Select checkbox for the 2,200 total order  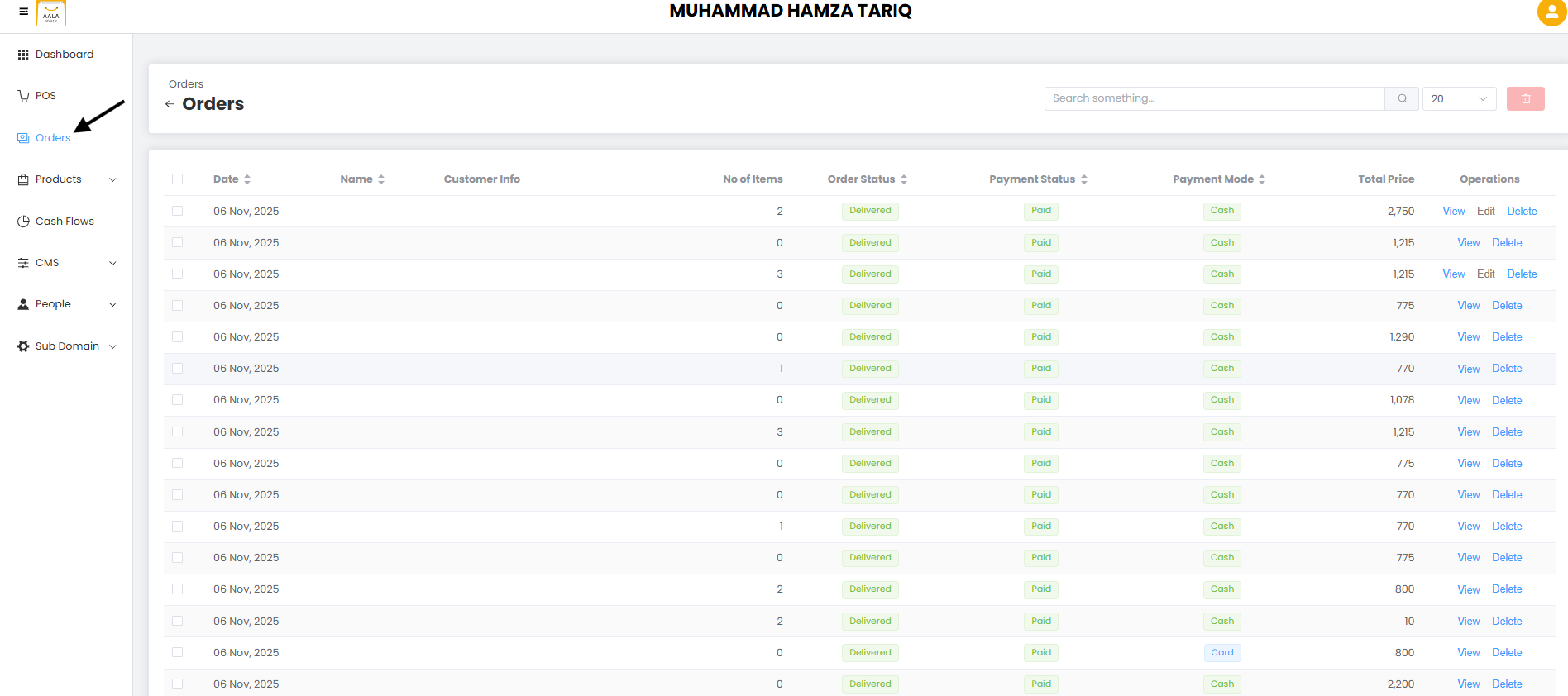pos(177,684)
